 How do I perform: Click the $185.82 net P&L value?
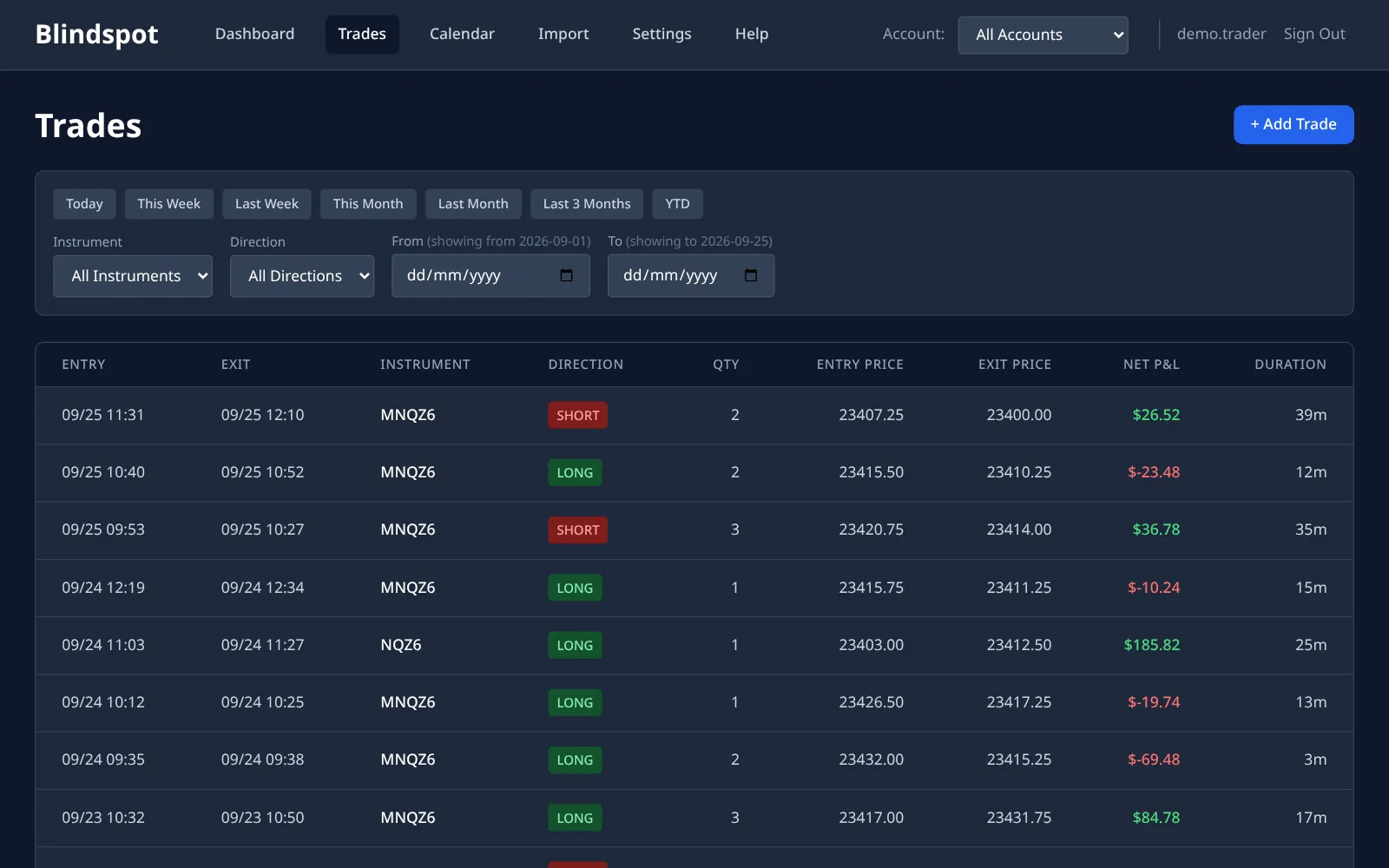click(1152, 645)
